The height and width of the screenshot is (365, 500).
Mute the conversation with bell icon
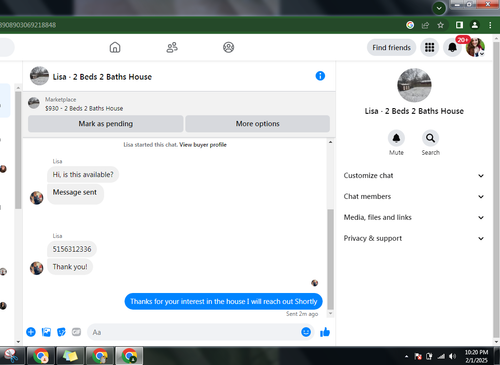(x=396, y=138)
